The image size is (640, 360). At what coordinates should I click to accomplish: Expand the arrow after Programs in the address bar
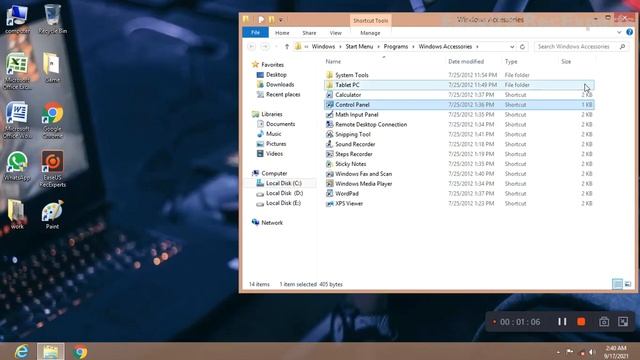(x=413, y=47)
